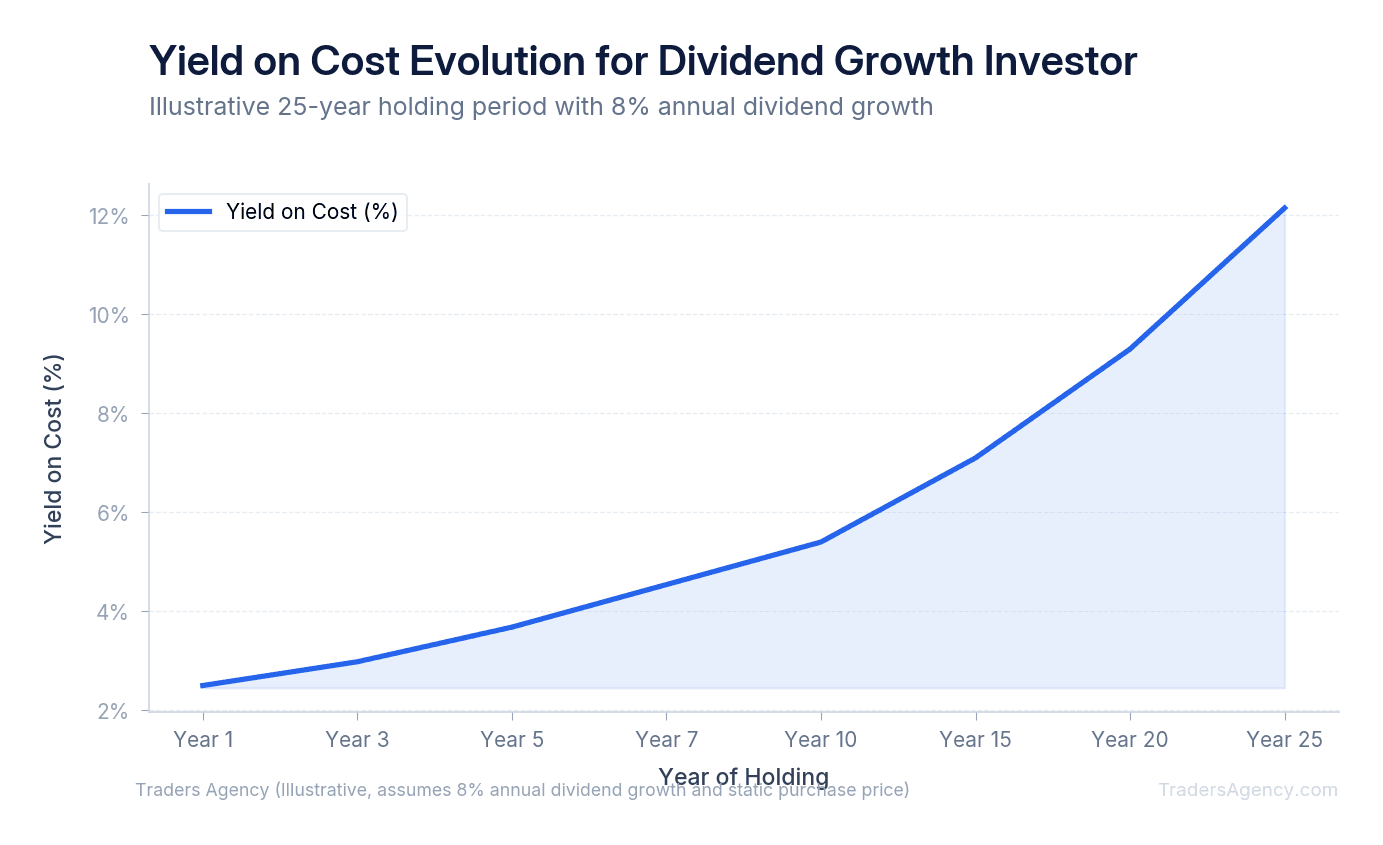Image resolution: width=1383 pixels, height=845 pixels.
Task: Click the 'Year 20' x-axis label
Action: tap(1130, 740)
